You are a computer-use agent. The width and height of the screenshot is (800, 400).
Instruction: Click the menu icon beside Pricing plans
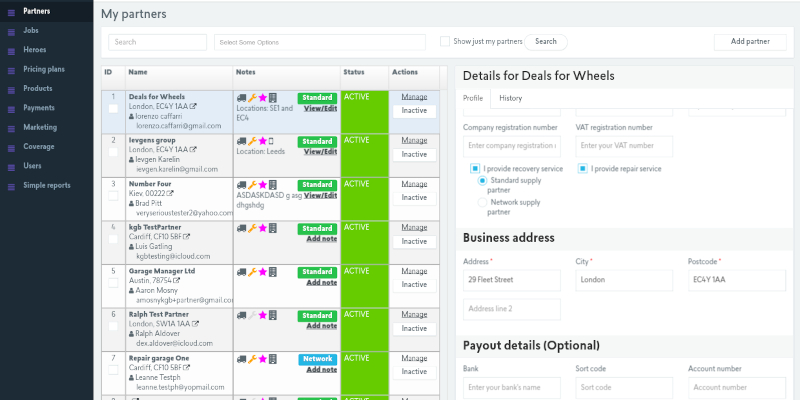click(x=11, y=70)
